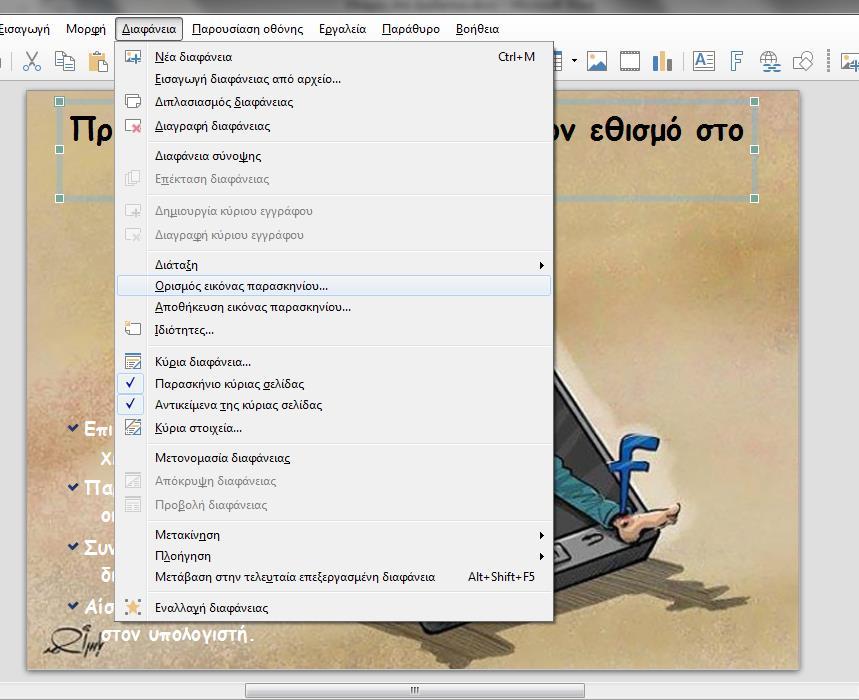Click the Delete slide icon in menu
859x700 pixels.
tap(133, 125)
